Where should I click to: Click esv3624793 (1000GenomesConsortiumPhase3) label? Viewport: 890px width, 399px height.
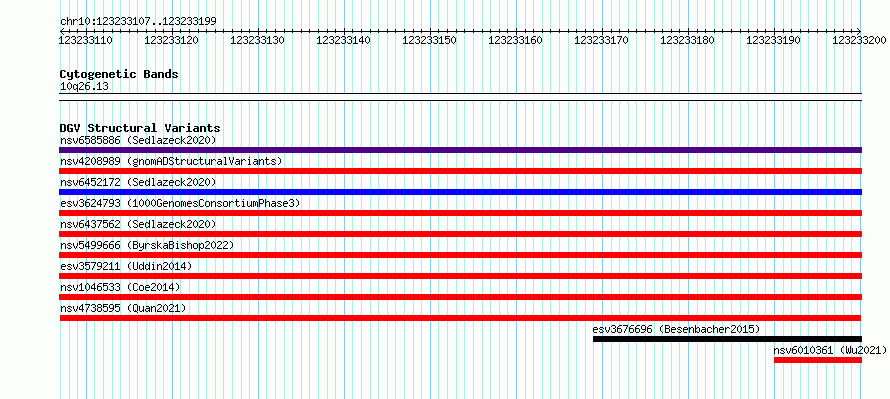click(x=180, y=203)
